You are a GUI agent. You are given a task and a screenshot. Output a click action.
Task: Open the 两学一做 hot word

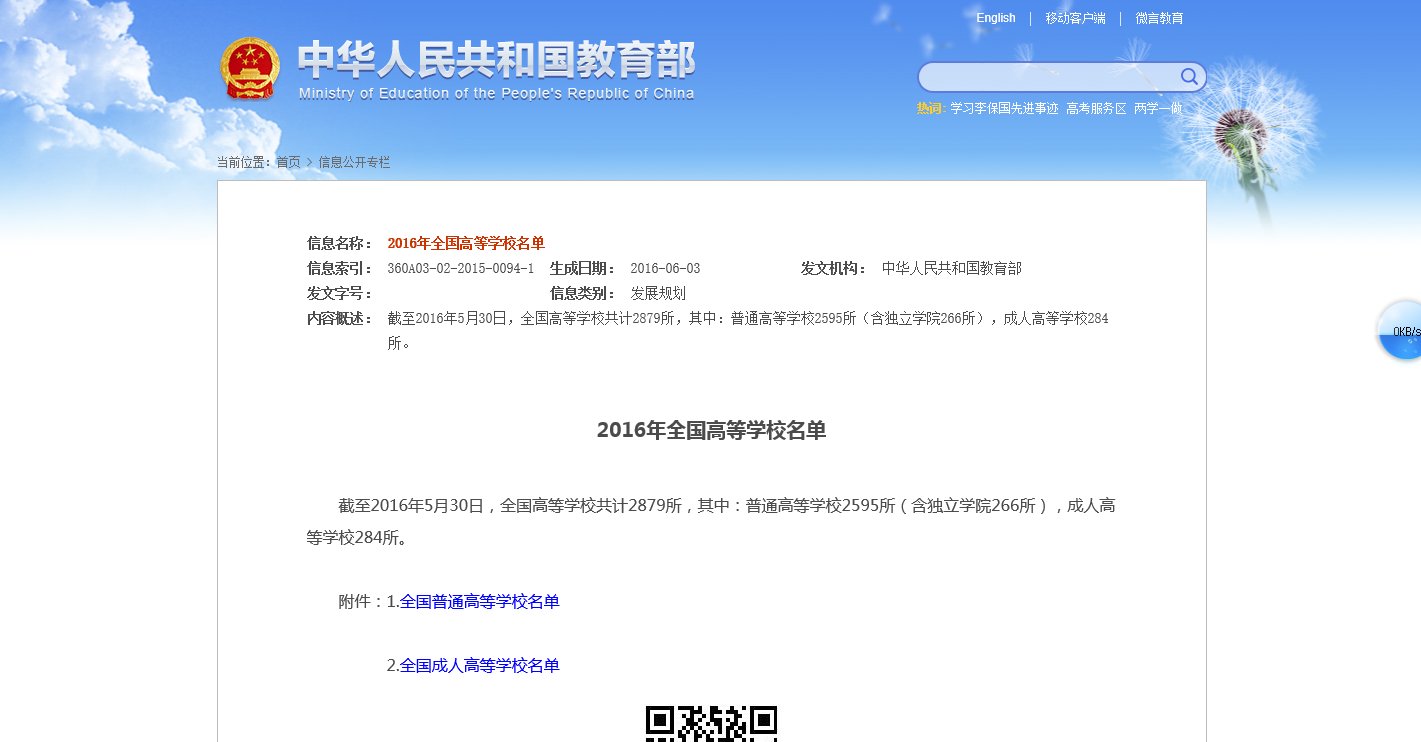[x=1157, y=109]
